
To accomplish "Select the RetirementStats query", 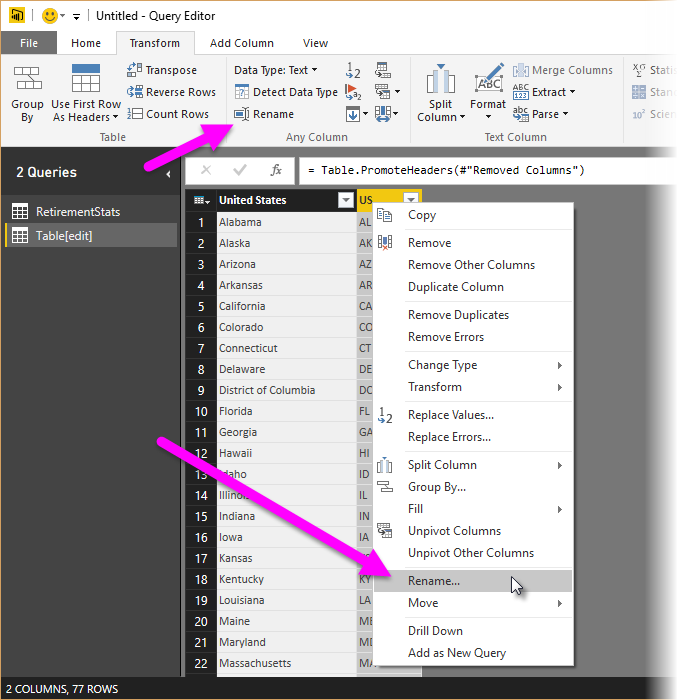I will 78,211.
